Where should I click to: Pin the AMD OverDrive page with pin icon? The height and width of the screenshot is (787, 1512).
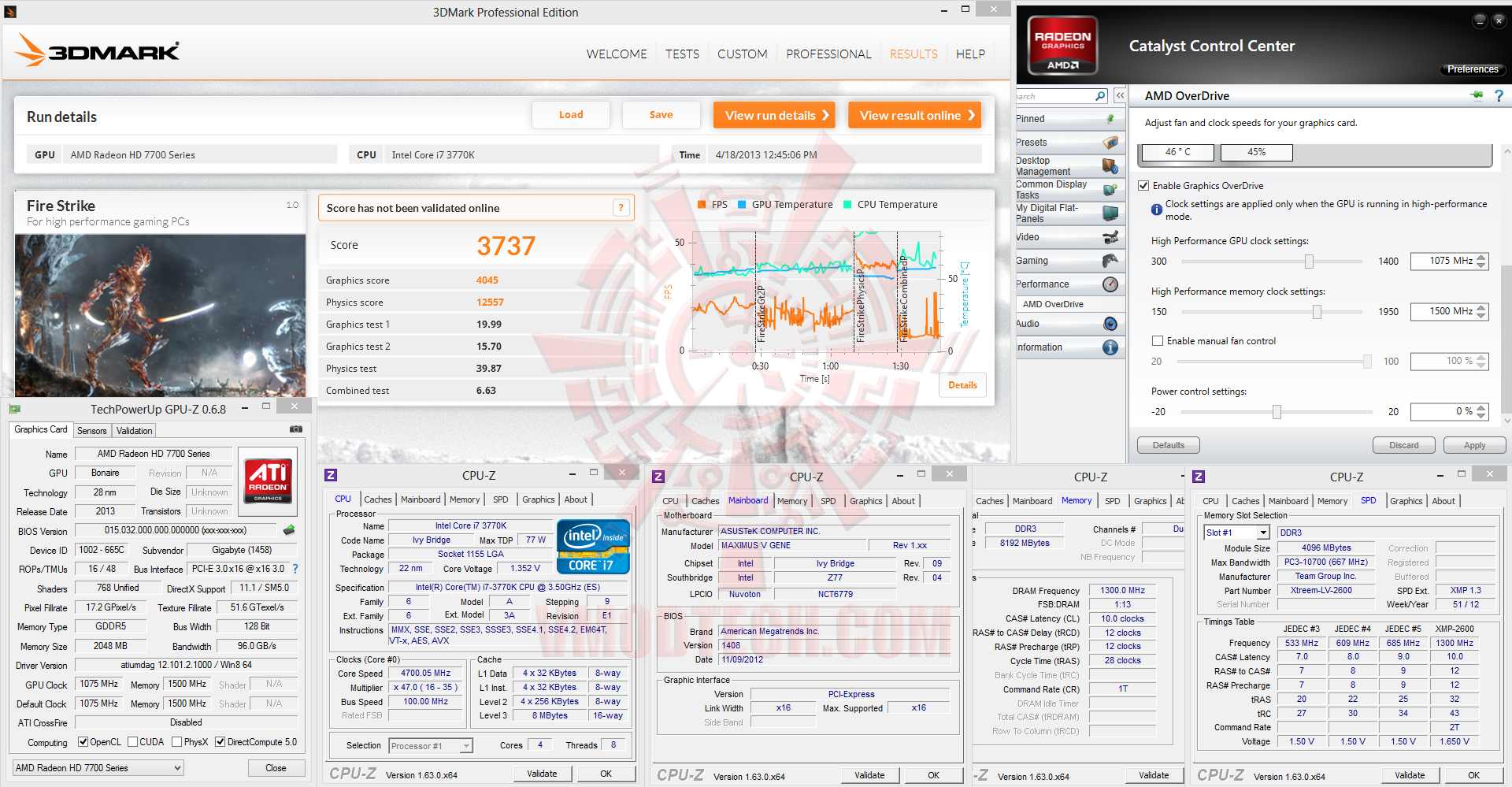(1477, 95)
